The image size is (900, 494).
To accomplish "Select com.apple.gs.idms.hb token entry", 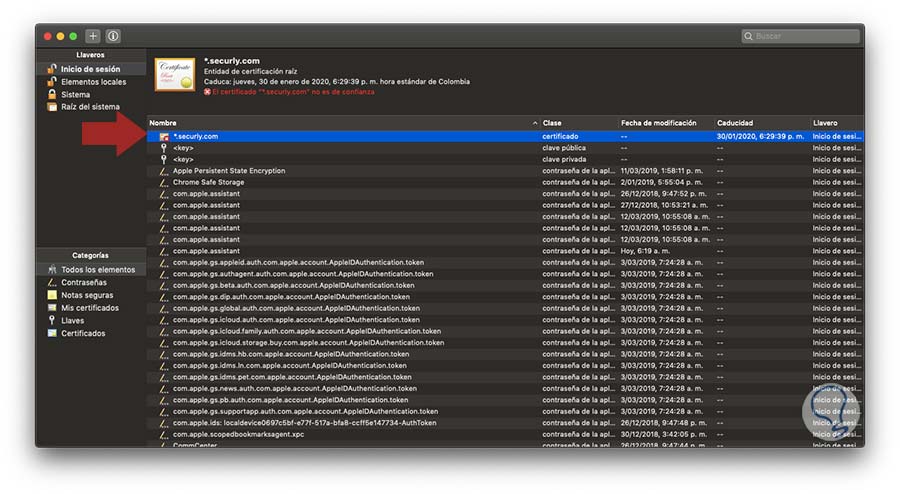I will [x=505, y=355].
